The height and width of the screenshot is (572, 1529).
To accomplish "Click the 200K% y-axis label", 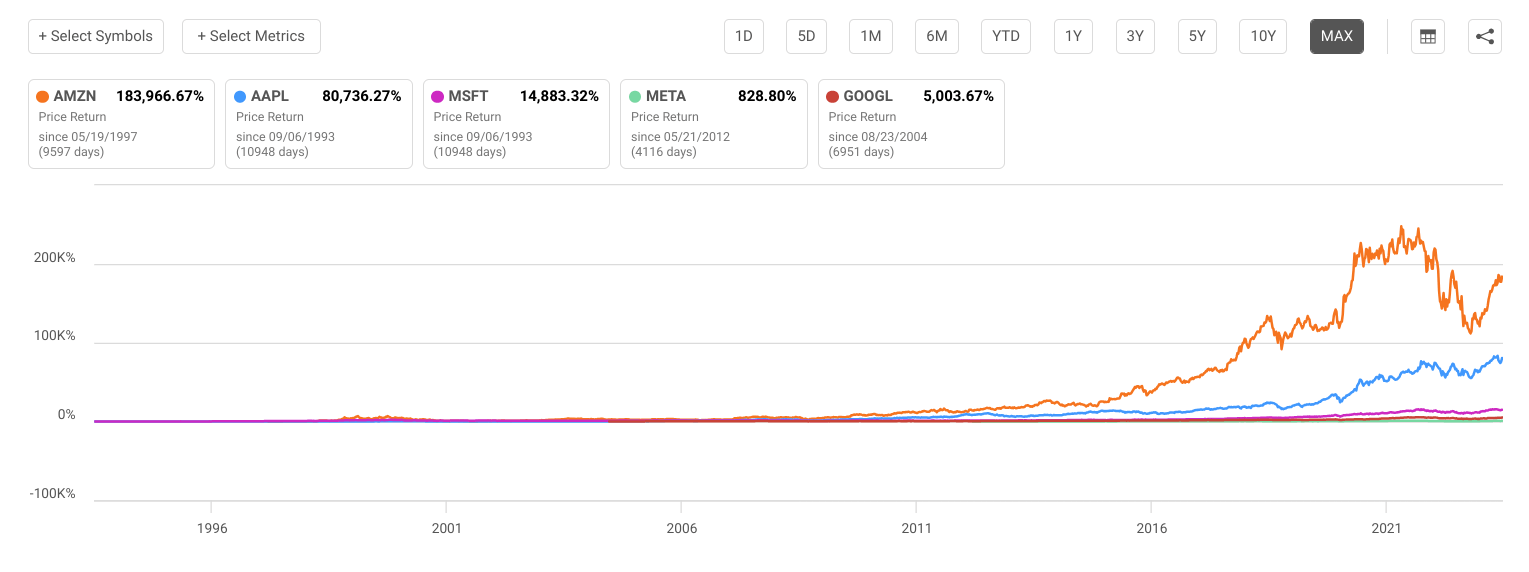I will coord(55,257).
